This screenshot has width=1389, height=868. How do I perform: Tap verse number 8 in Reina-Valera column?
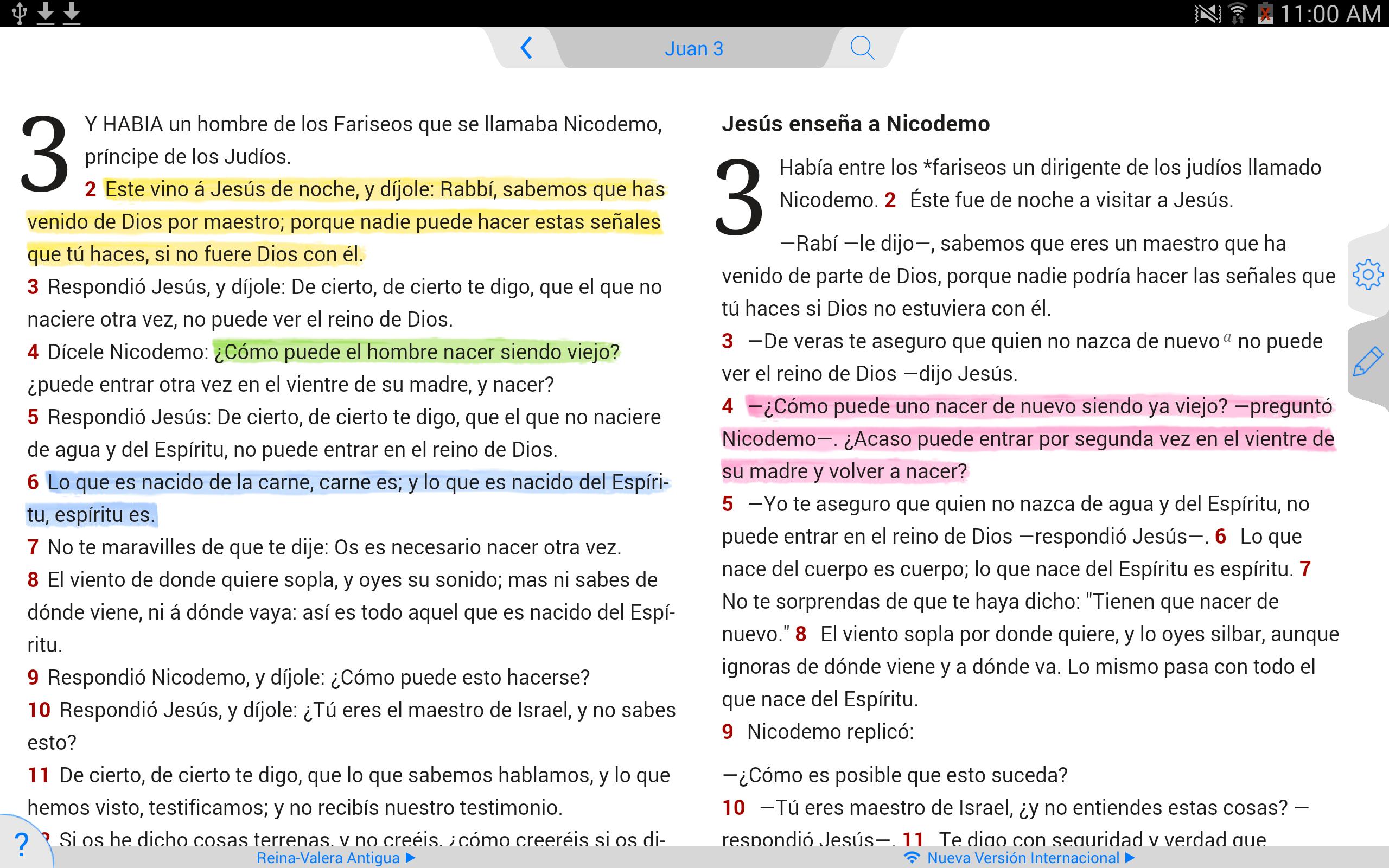33,580
